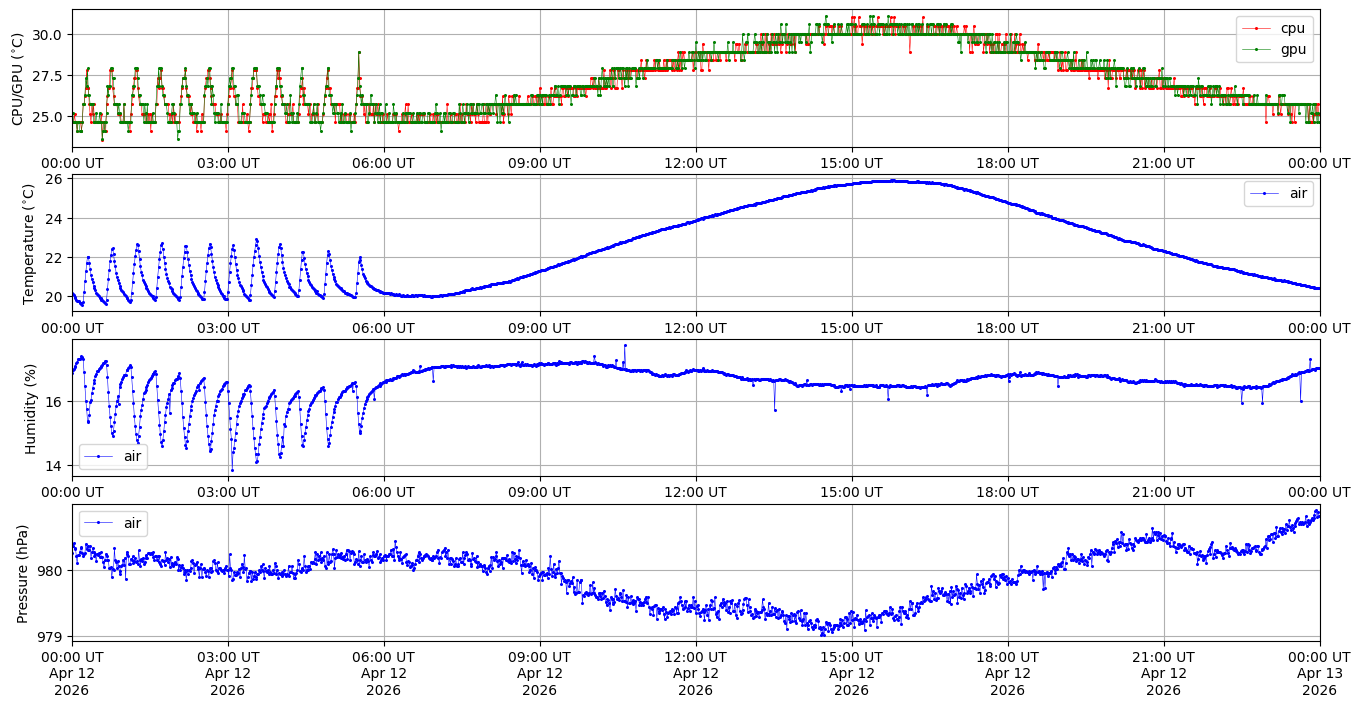Click the Temperature (°C) y-axis label
The width and height of the screenshot is (1360, 707).
click(29, 242)
